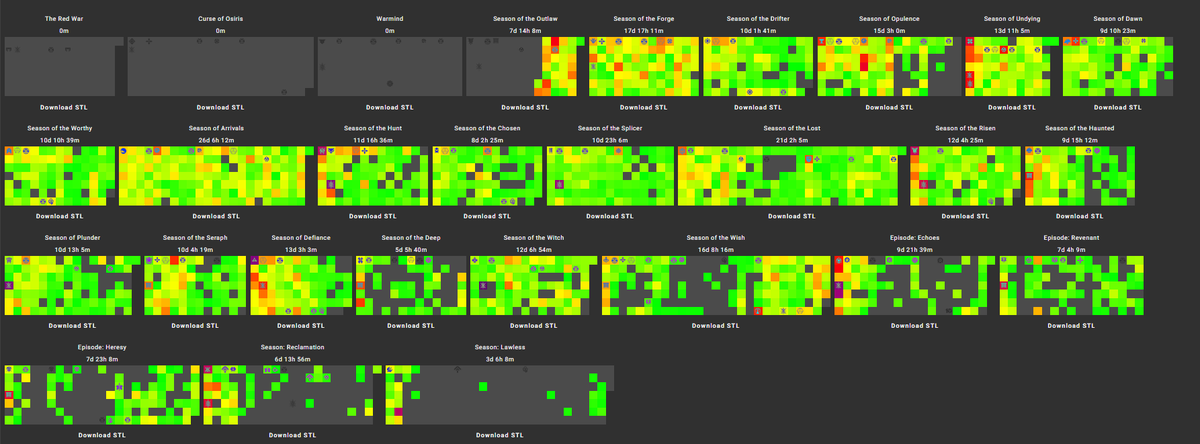
Task: Download STL for Season of the Chosen
Action: [487, 216]
